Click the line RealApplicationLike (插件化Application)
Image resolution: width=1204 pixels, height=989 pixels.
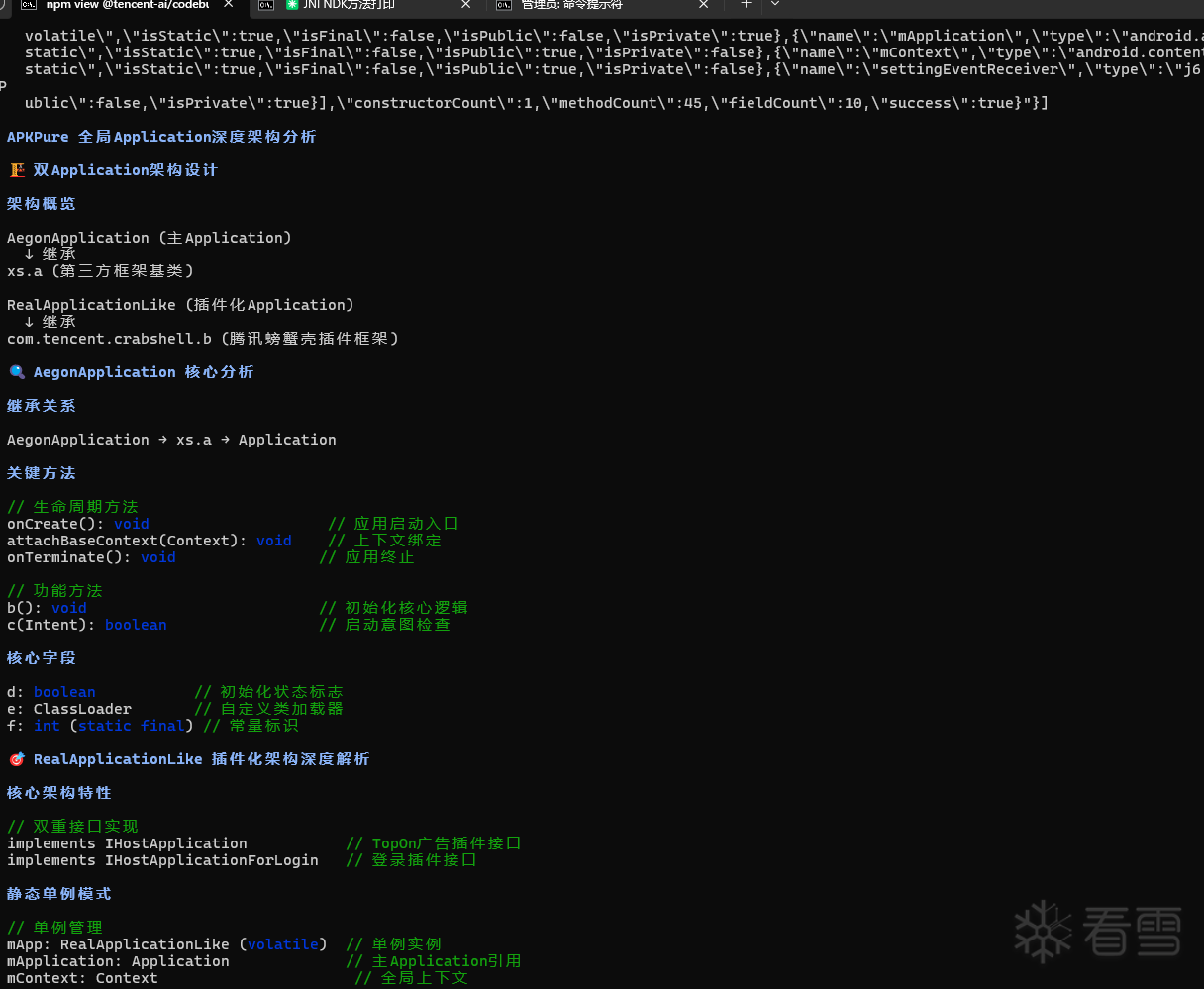click(x=181, y=305)
